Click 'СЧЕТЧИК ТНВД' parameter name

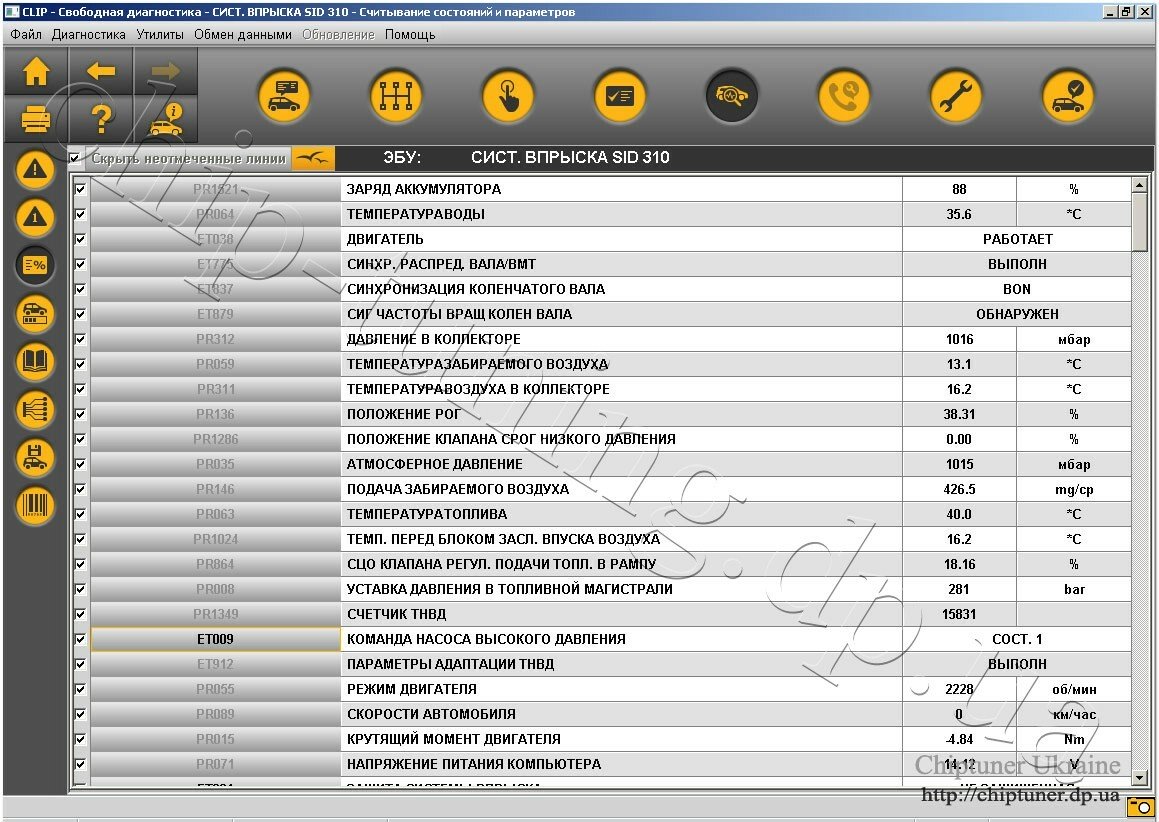pos(397,614)
